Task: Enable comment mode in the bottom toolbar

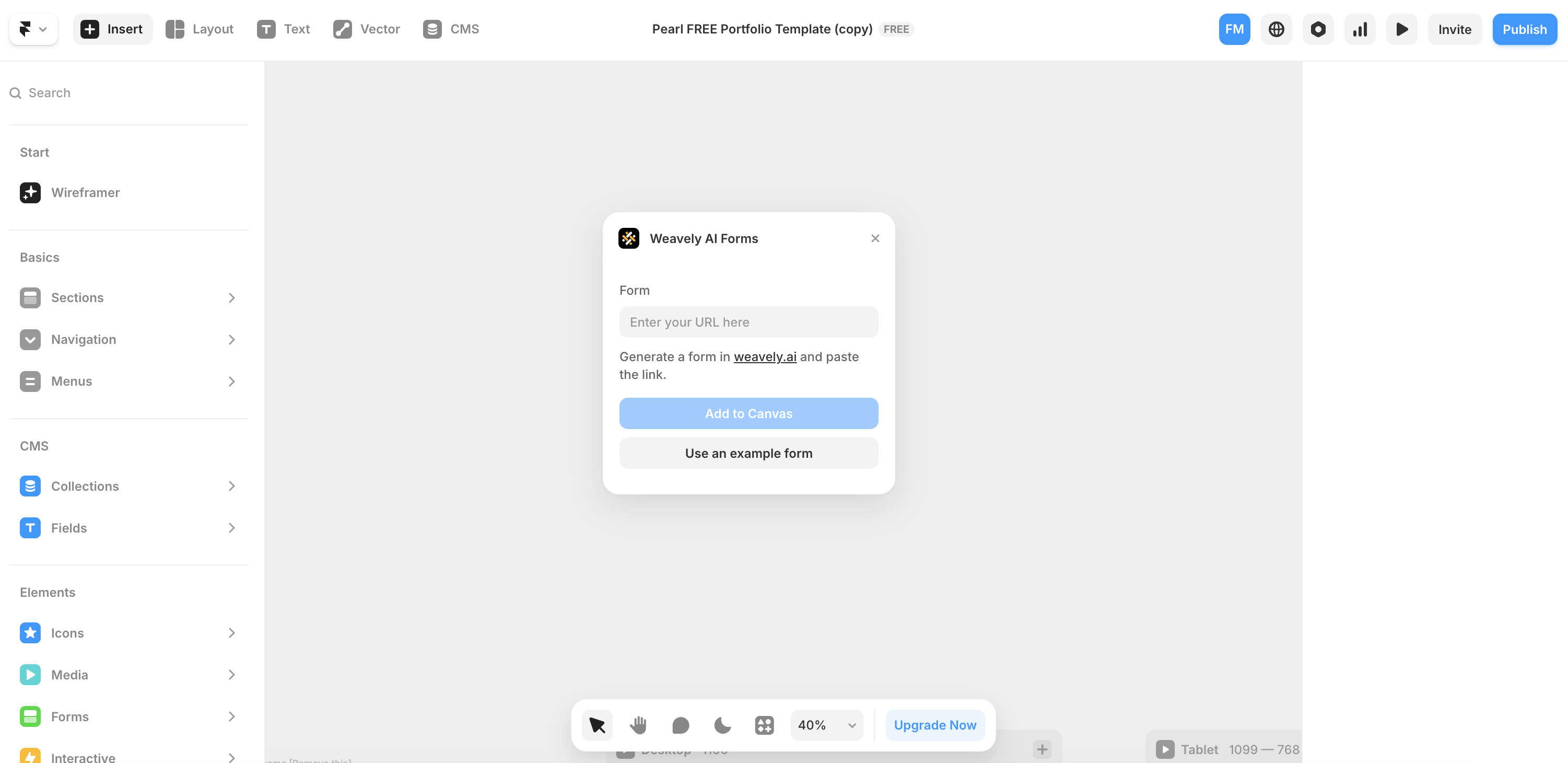Action: (680, 725)
